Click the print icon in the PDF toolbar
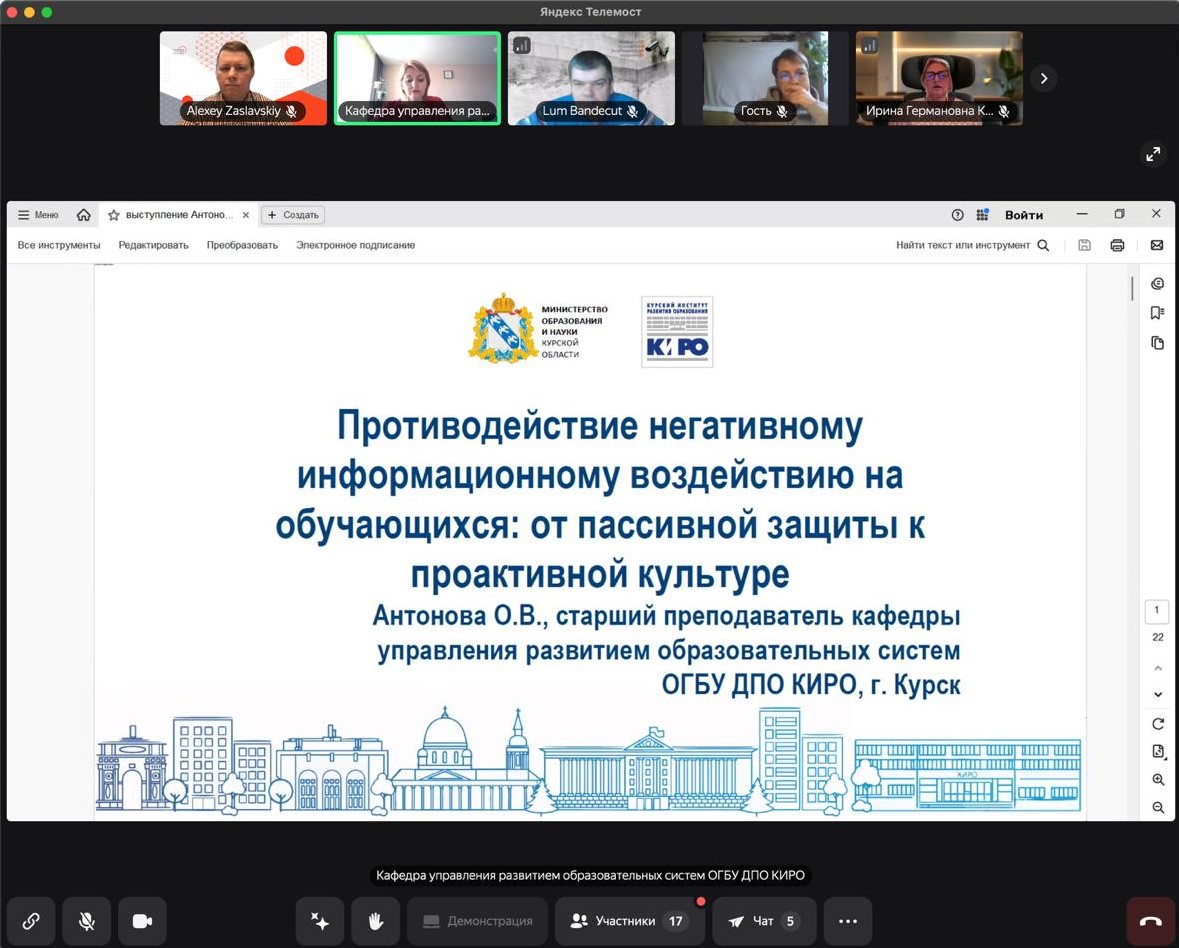Image resolution: width=1179 pixels, height=948 pixels. point(1117,245)
